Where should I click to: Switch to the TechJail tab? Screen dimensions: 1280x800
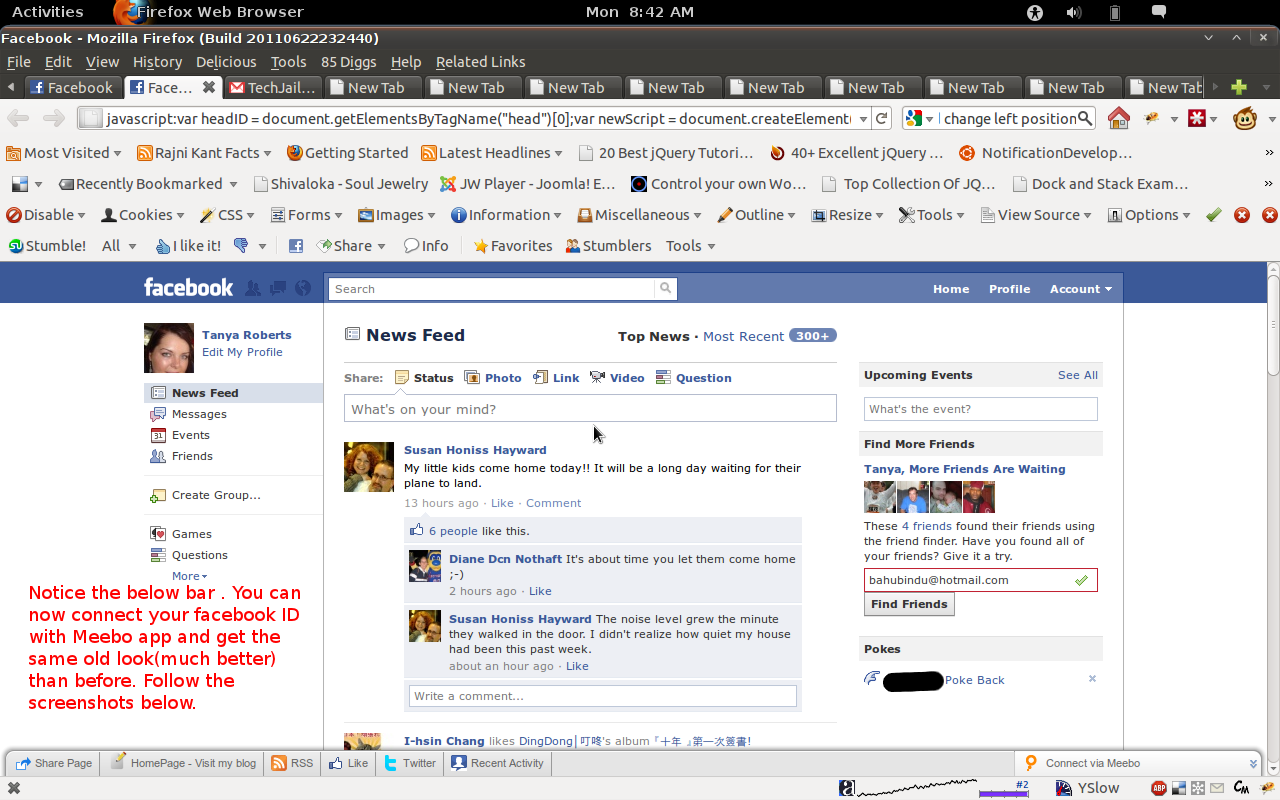point(272,87)
